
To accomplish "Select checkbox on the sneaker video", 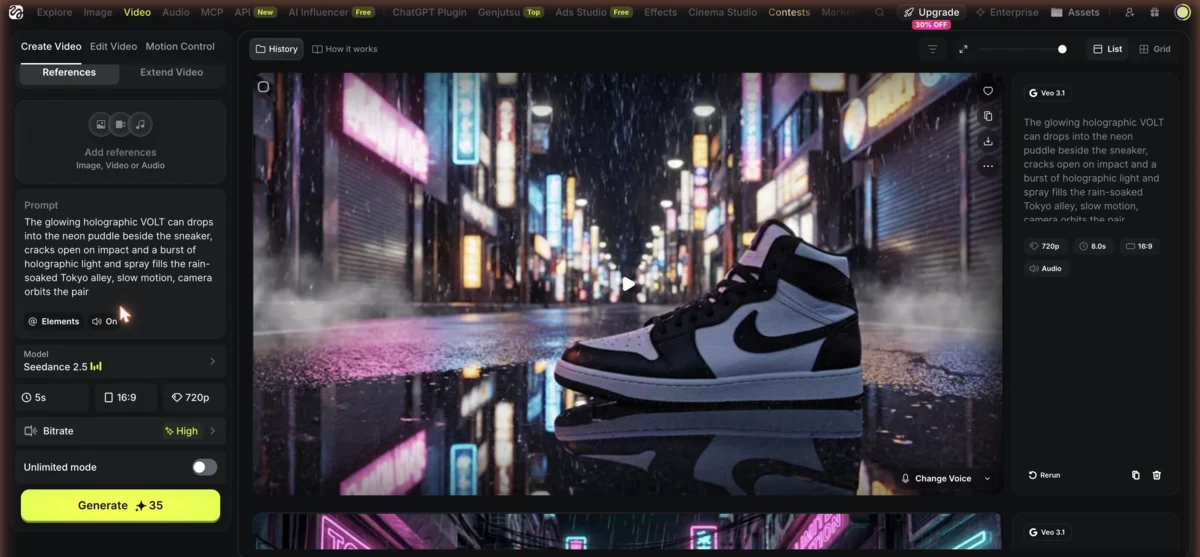I will pyautogui.click(x=264, y=86).
